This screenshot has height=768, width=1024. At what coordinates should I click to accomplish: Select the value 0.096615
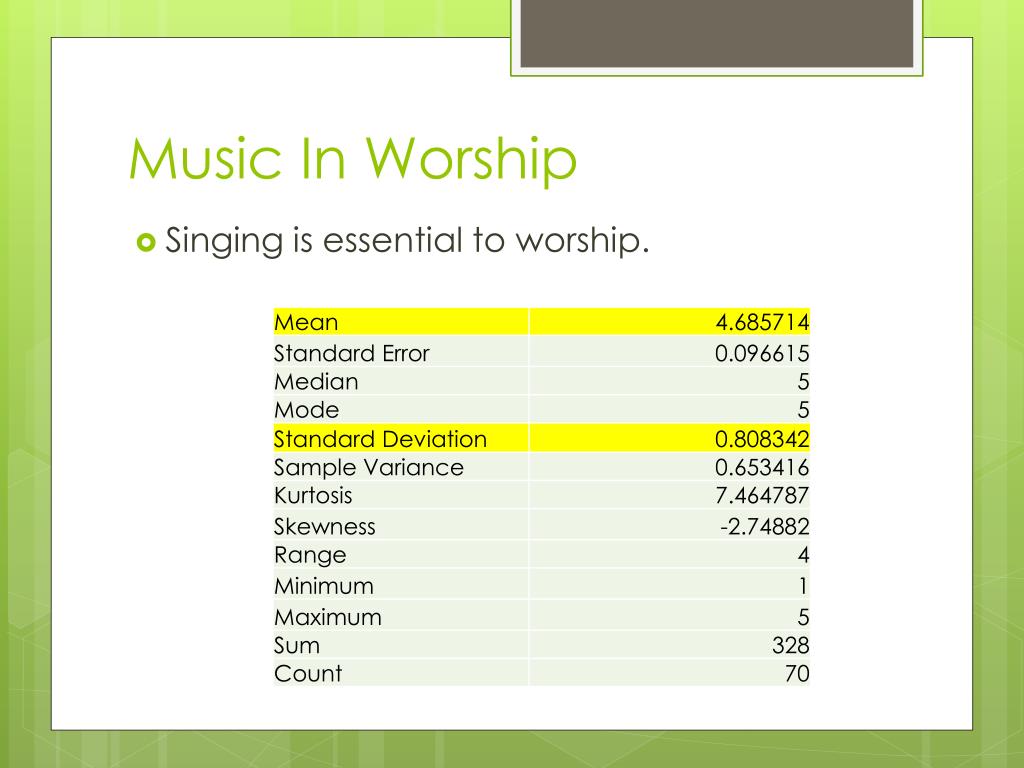pyautogui.click(x=762, y=353)
